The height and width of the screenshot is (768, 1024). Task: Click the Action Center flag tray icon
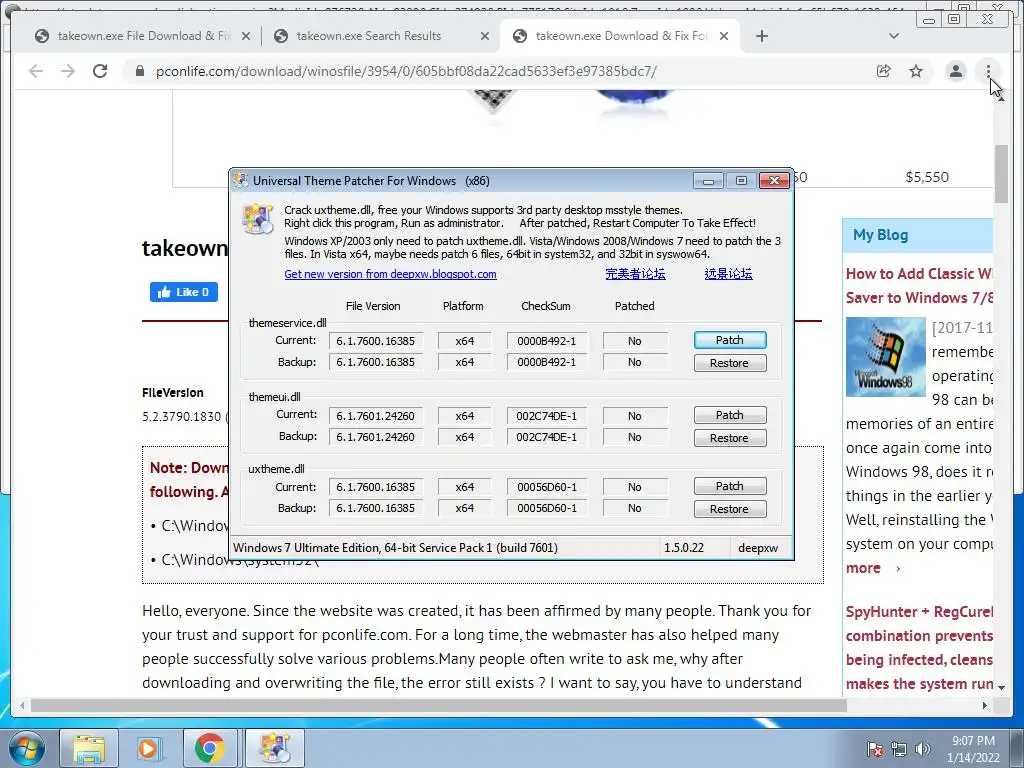click(x=874, y=749)
